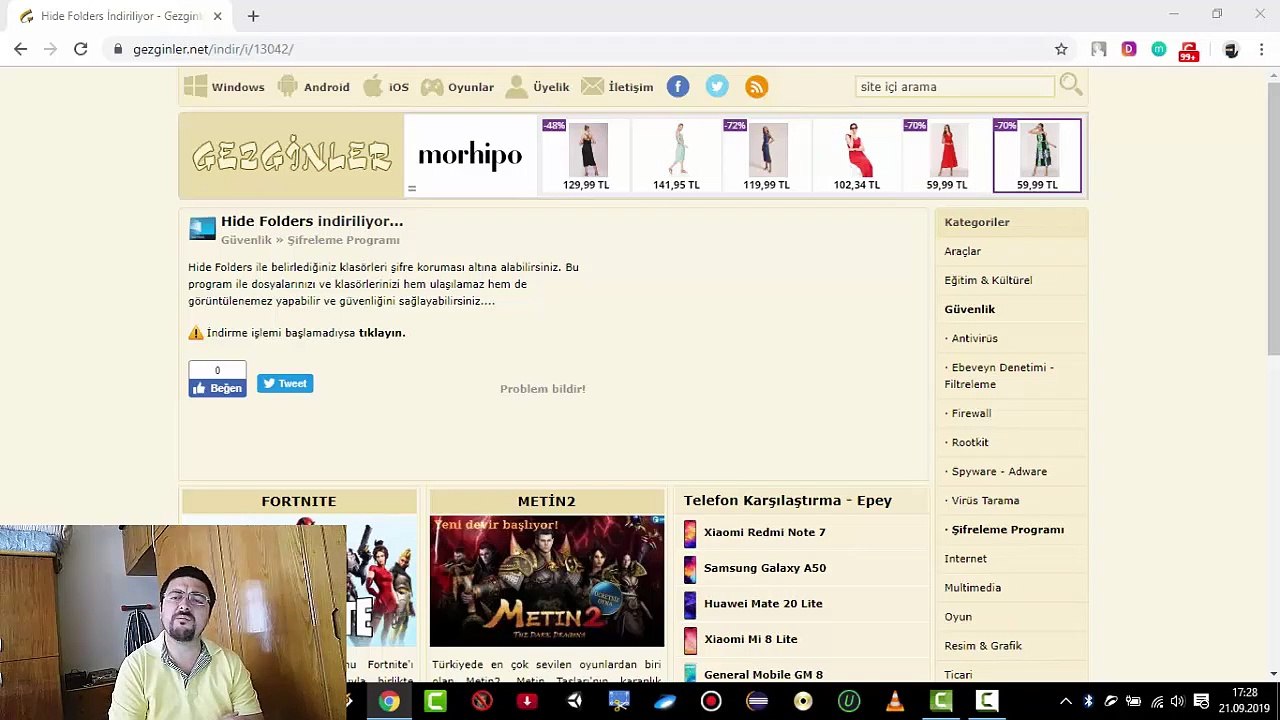The width and height of the screenshot is (1280, 720).
Task: Open the 129,99 TL dress ad
Action: [x=587, y=155]
